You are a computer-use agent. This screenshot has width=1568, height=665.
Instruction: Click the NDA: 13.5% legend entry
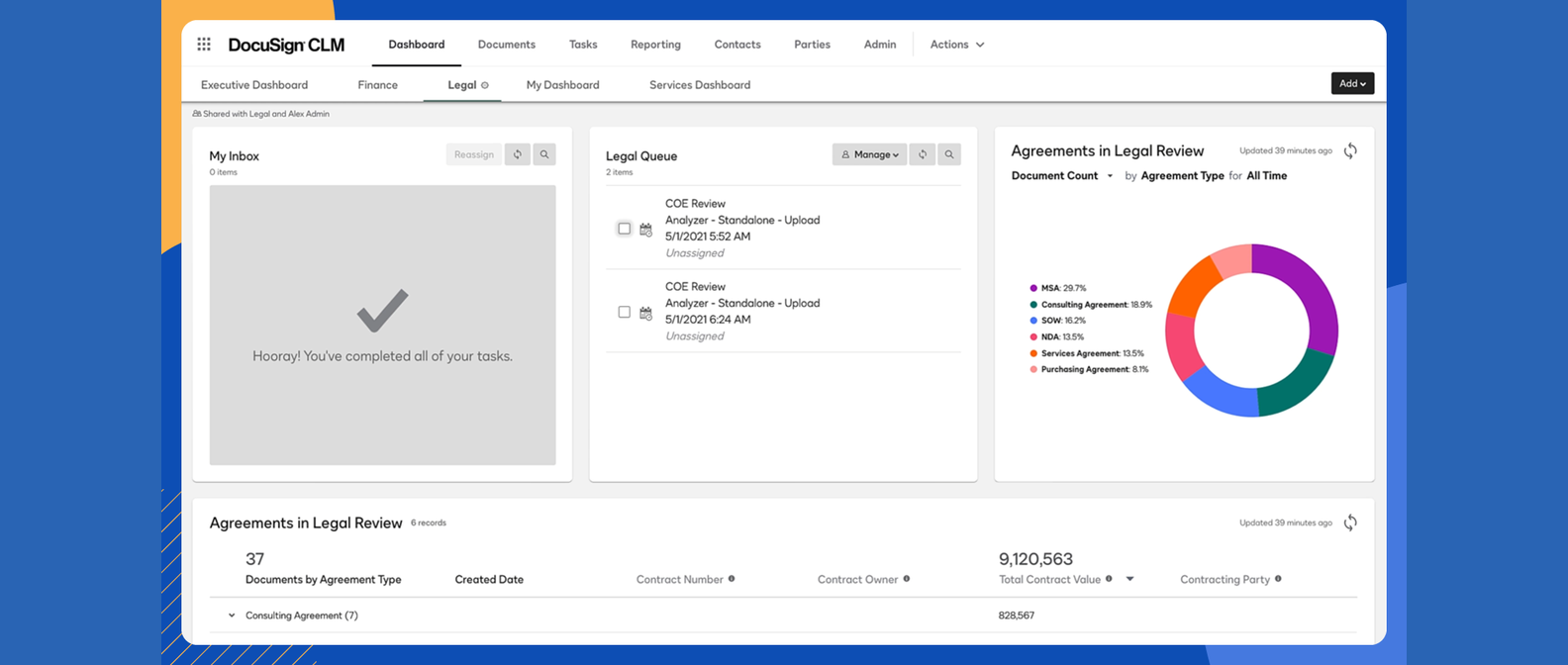1056,337
